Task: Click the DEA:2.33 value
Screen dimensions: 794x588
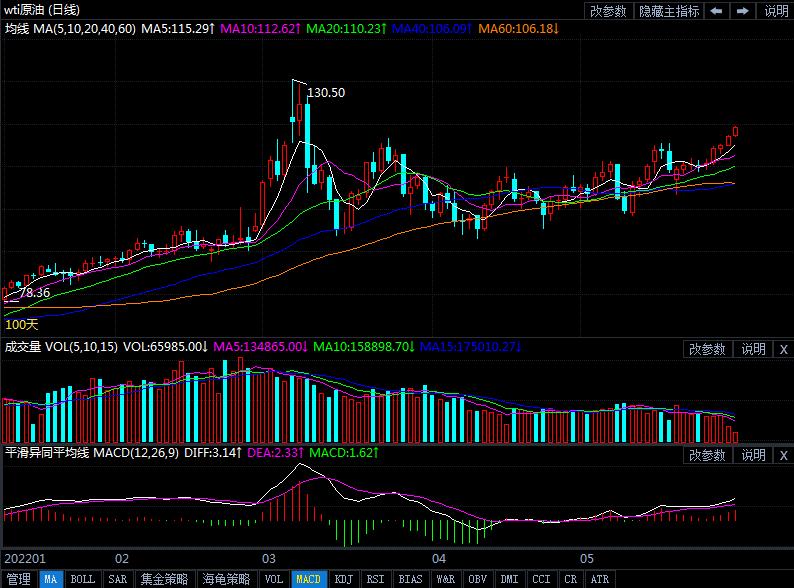Action: tap(275, 453)
